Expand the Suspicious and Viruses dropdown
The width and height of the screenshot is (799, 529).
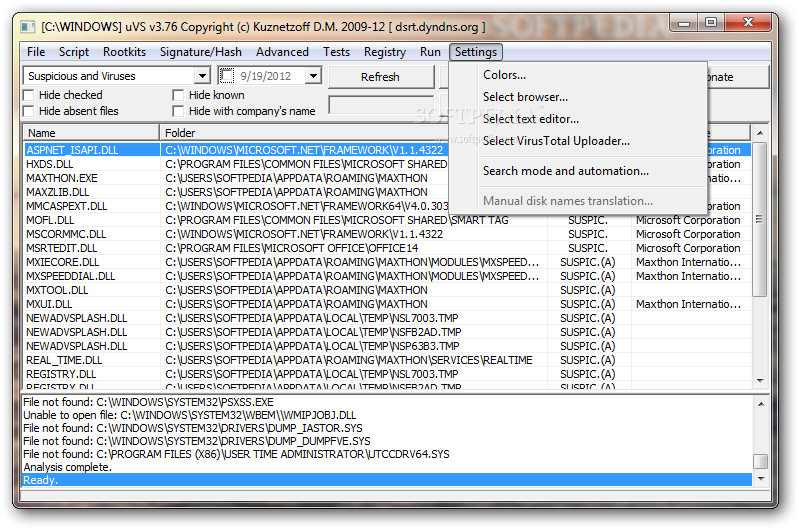pos(202,76)
